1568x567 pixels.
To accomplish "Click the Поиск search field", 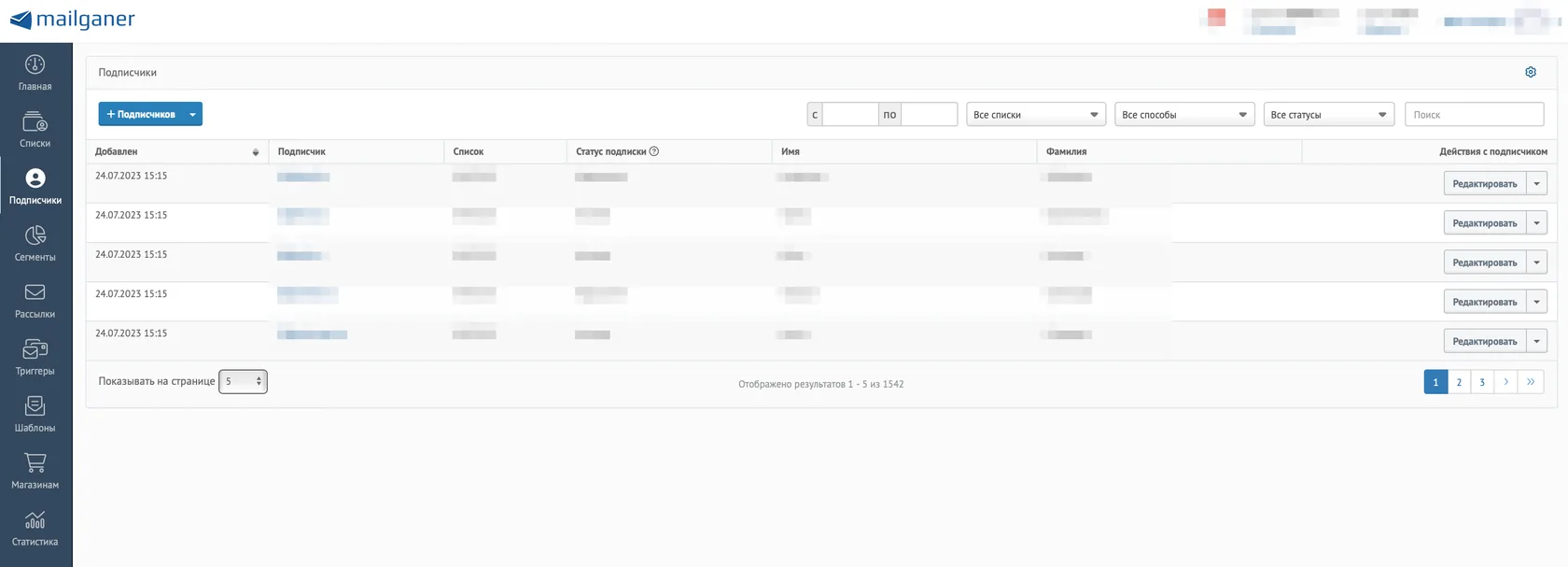I will pyautogui.click(x=1474, y=114).
